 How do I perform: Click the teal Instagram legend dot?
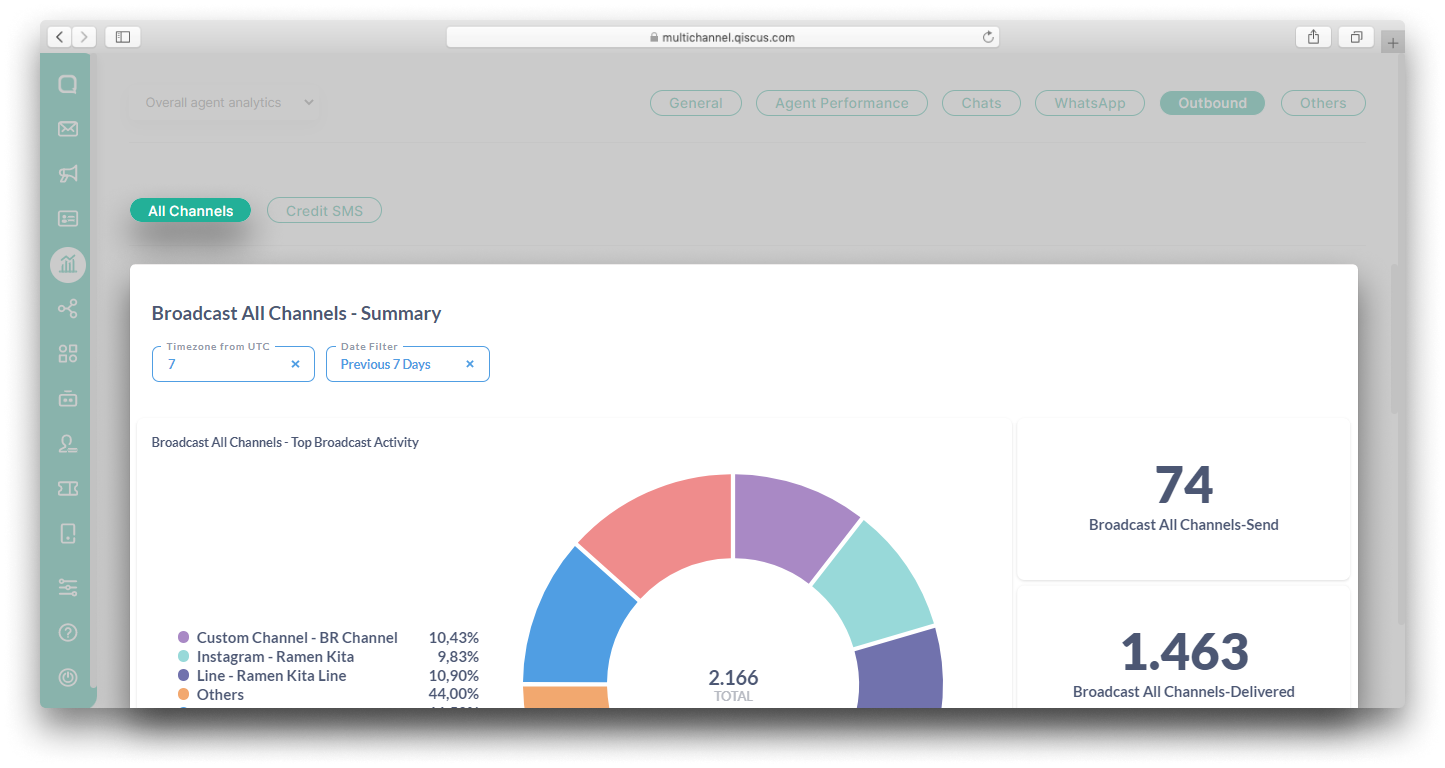tap(183, 656)
